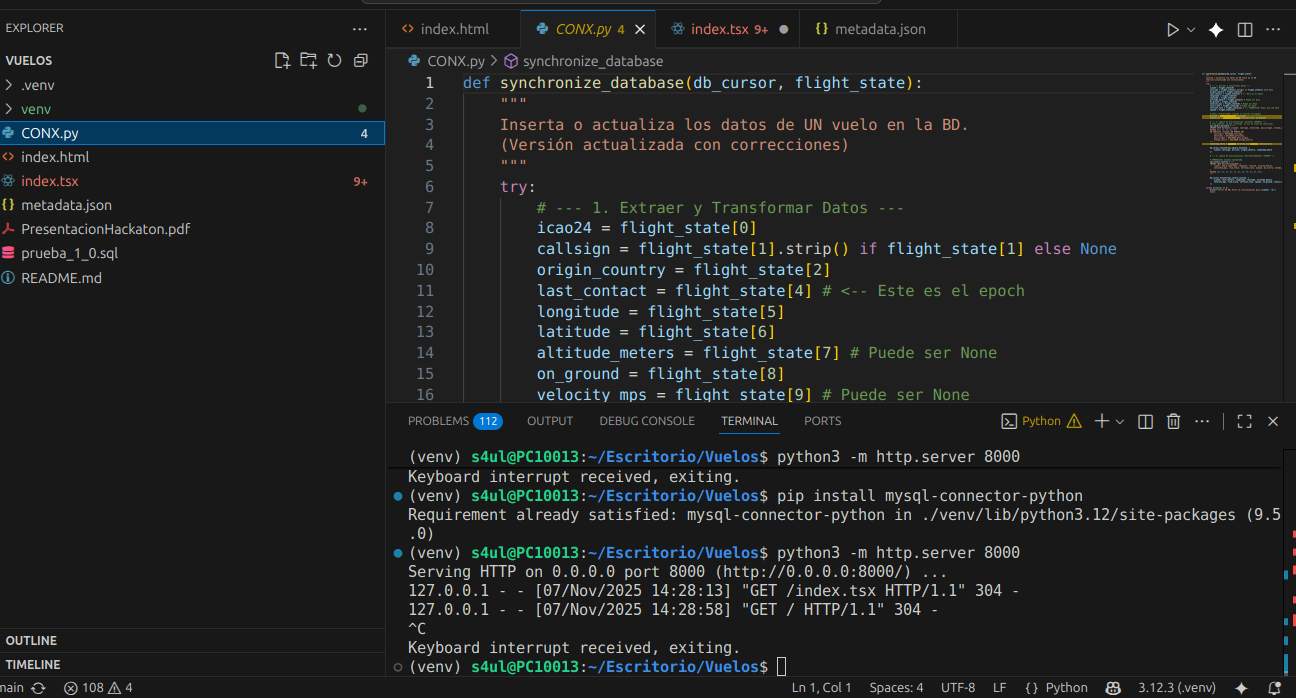Open the PROBLEMS panel tab
Viewport: 1296px width, 698px height.
coord(438,421)
